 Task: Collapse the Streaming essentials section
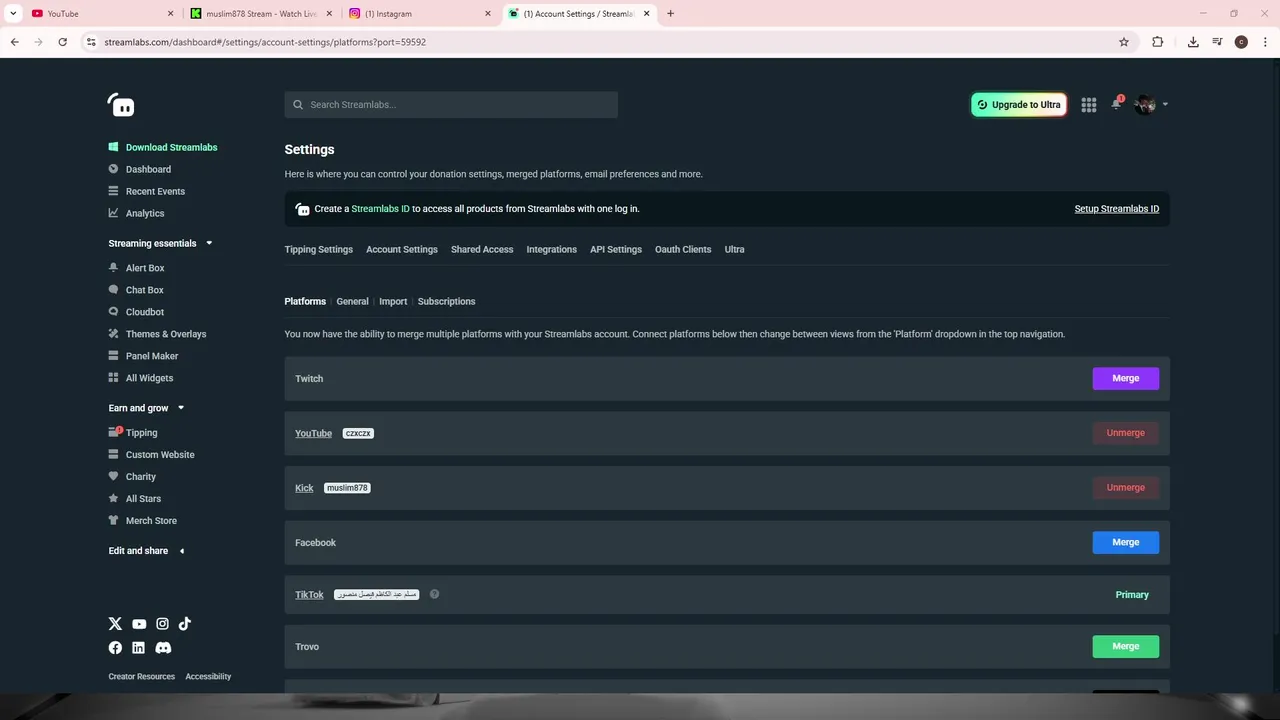(x=209, y=243)
